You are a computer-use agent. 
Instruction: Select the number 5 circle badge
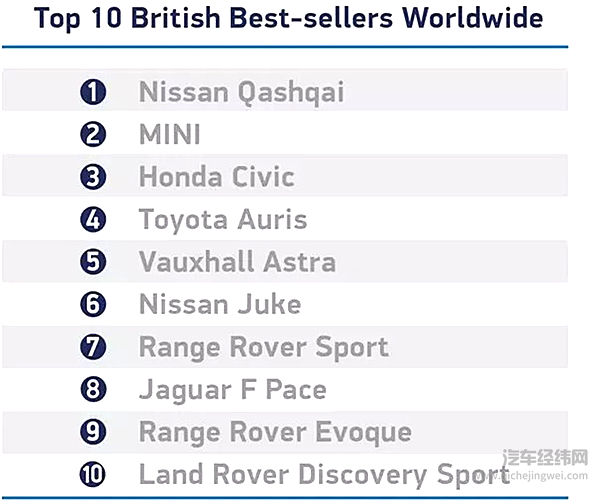tap(93, 262)
